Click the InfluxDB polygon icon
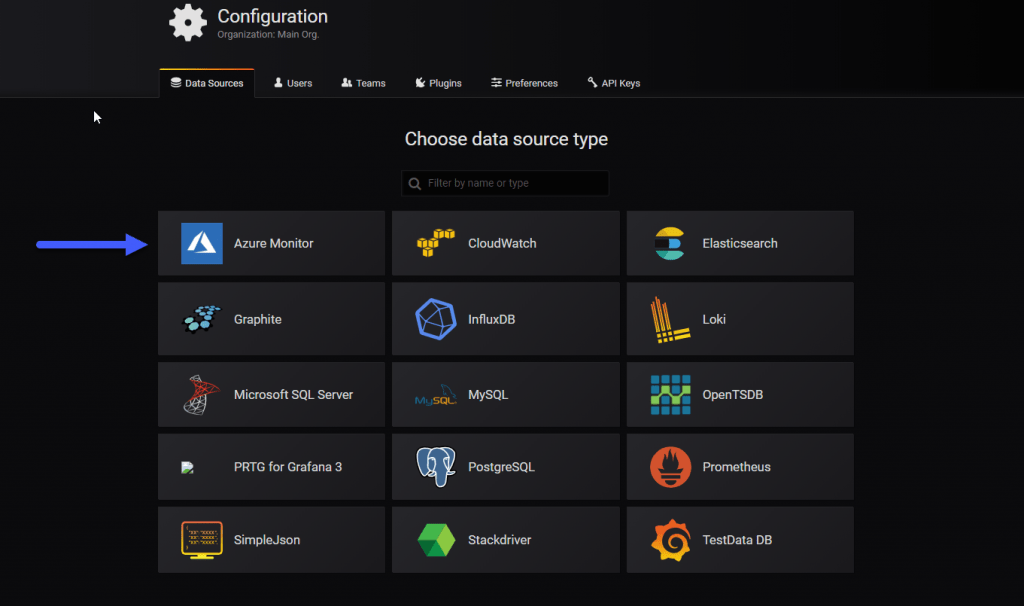 coord(436,319)
